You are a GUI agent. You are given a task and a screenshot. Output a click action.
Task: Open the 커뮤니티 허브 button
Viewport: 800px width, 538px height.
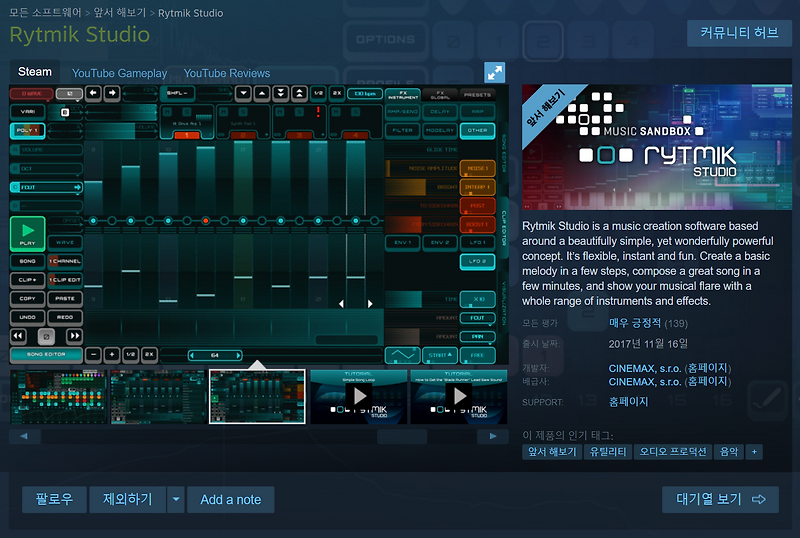coord(739,33)
